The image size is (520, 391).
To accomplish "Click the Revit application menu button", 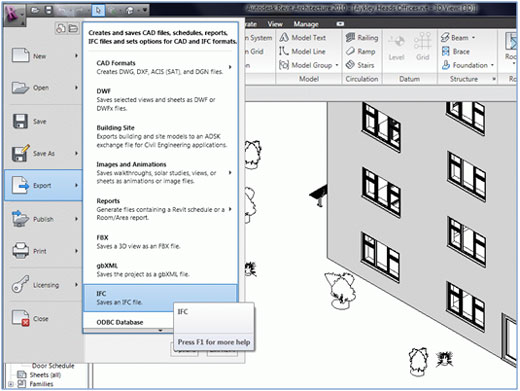I will click(14, 15).
